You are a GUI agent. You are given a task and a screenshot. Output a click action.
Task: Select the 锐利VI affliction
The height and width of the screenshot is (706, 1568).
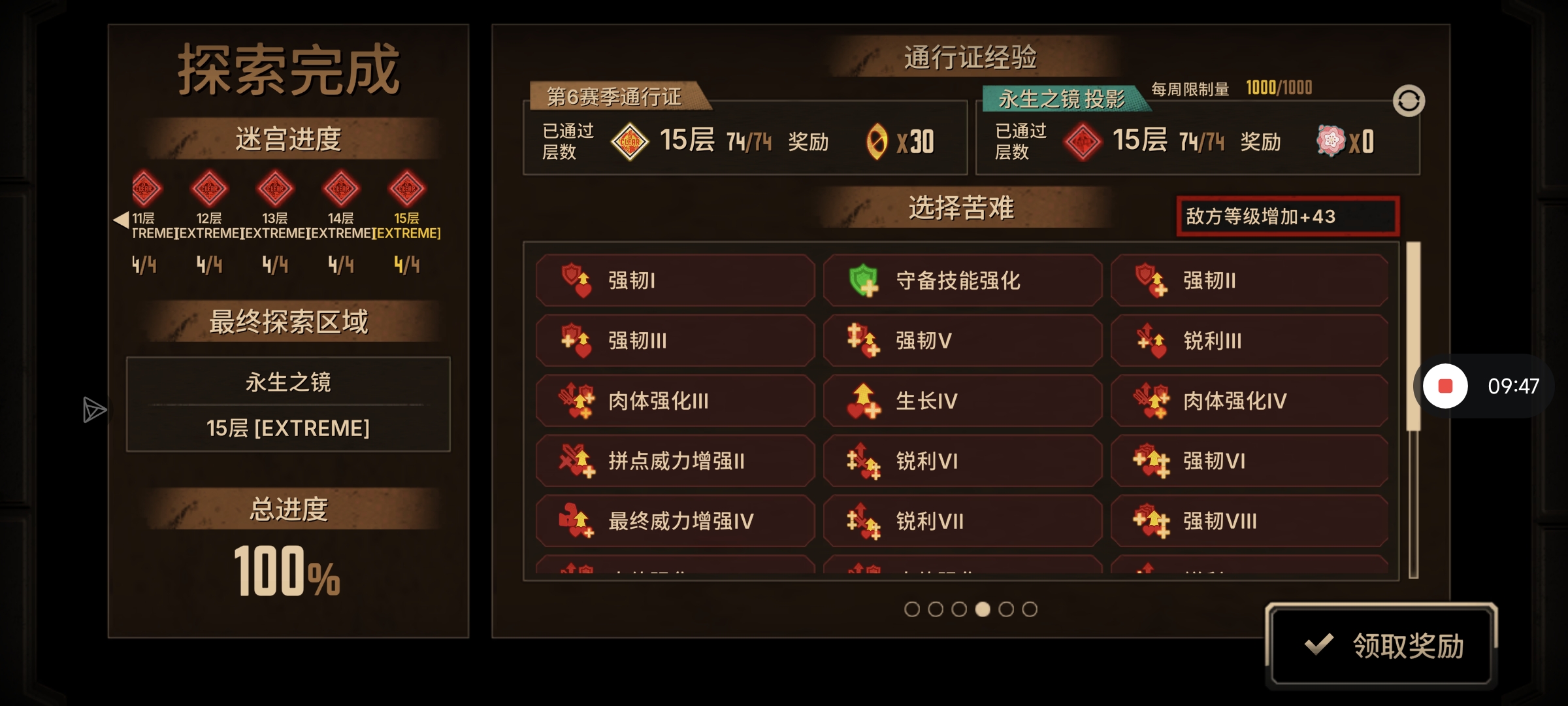pos(962,461)
